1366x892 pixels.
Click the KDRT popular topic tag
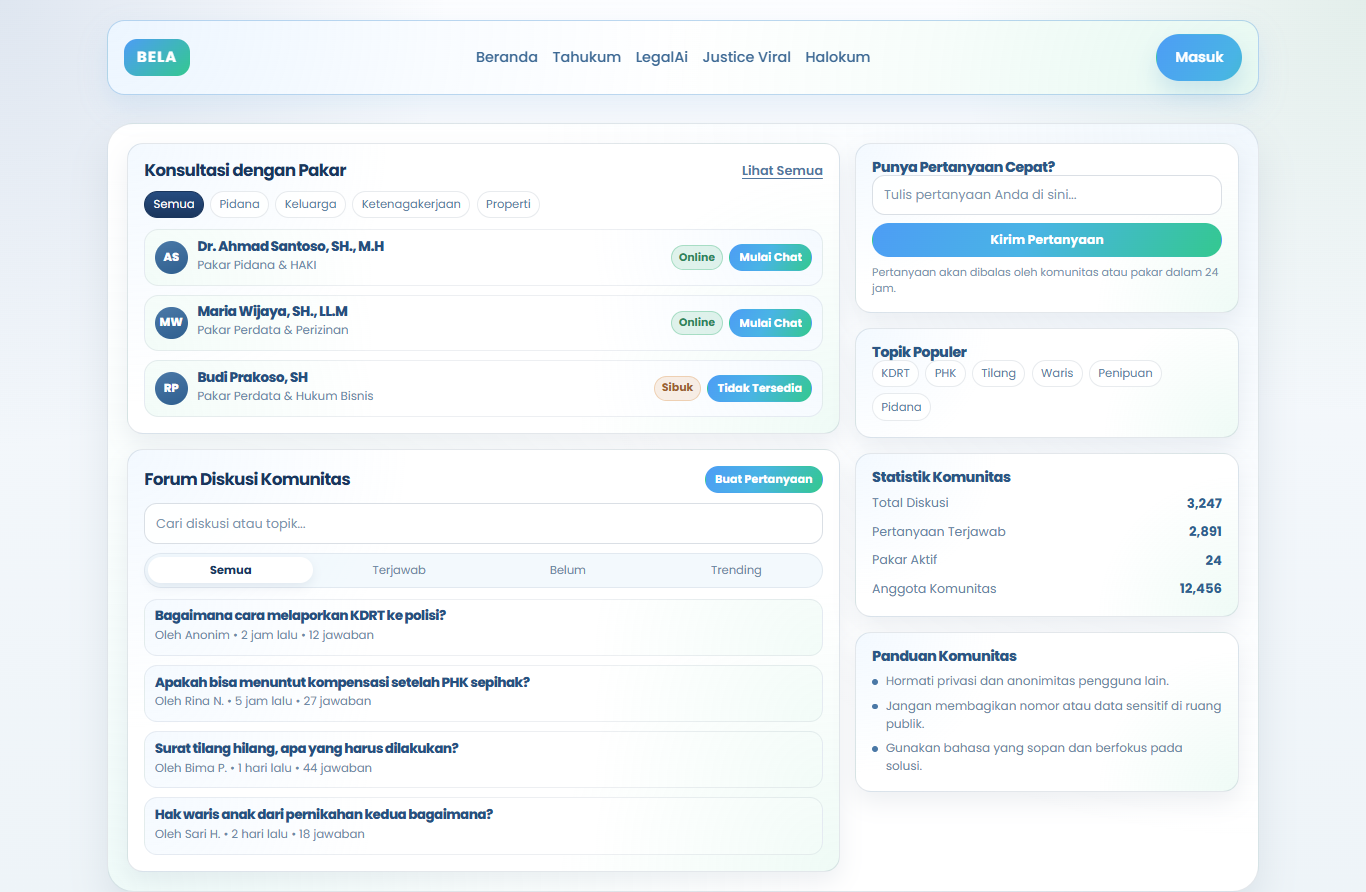[895, 373]
